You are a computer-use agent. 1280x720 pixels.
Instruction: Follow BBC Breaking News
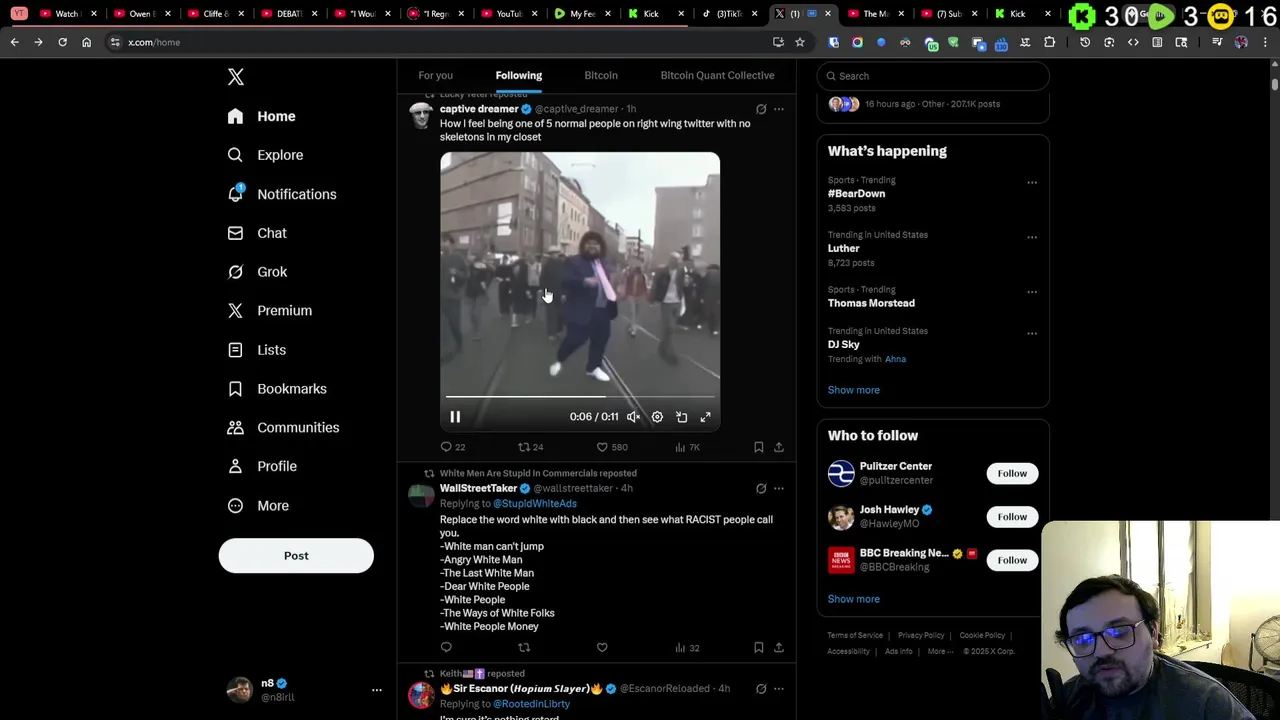(x=1012, y=560)
